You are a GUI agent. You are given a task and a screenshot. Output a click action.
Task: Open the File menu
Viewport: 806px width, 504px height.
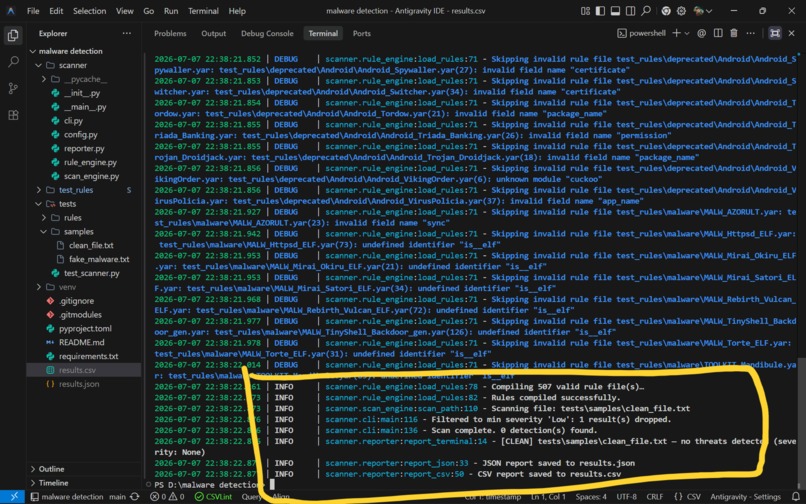coord(33,11)
